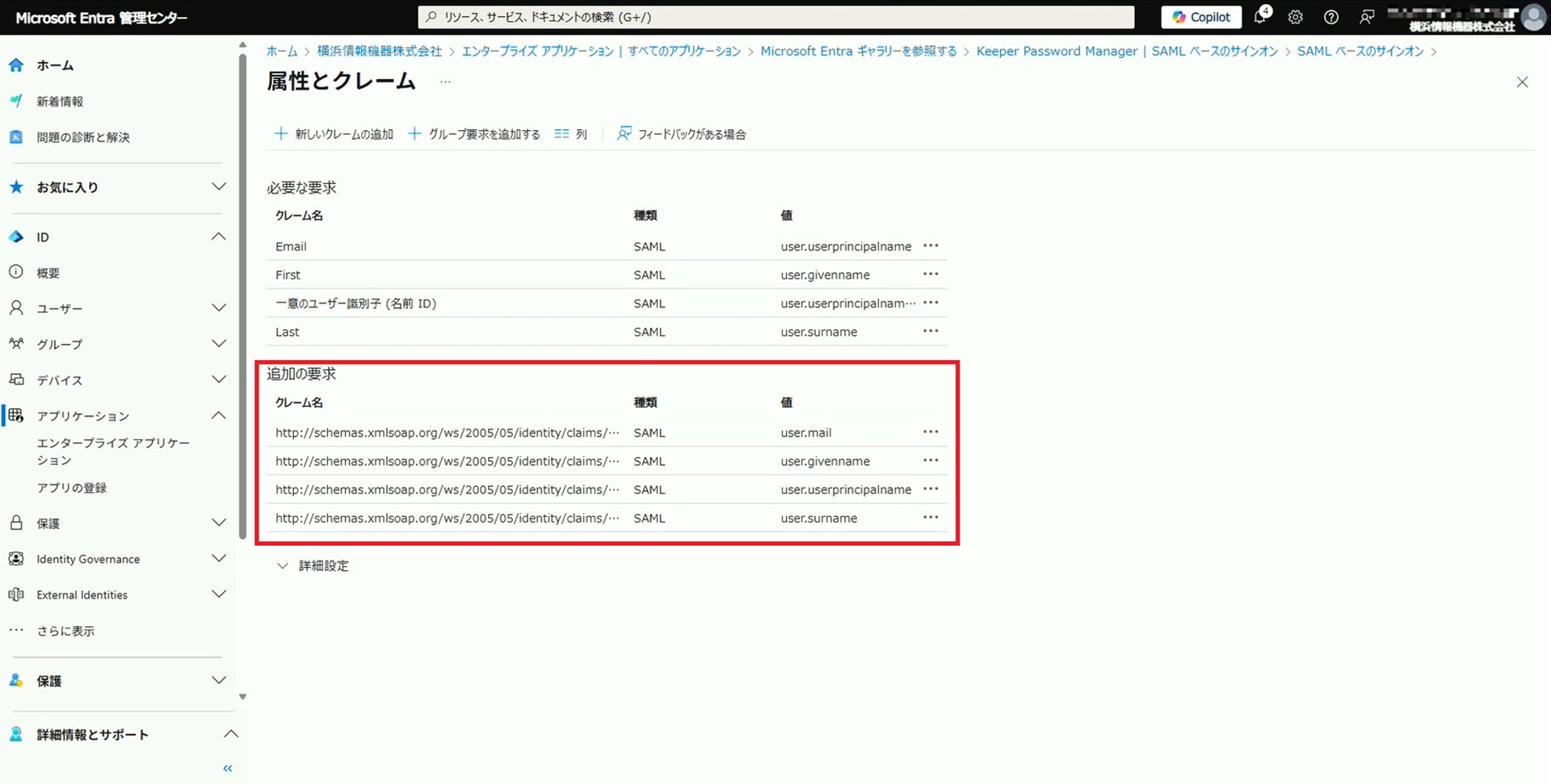The width and height of the screenshot is (1551, 784).
Task: Click the help question mark icon
Action: (1330, 17)
